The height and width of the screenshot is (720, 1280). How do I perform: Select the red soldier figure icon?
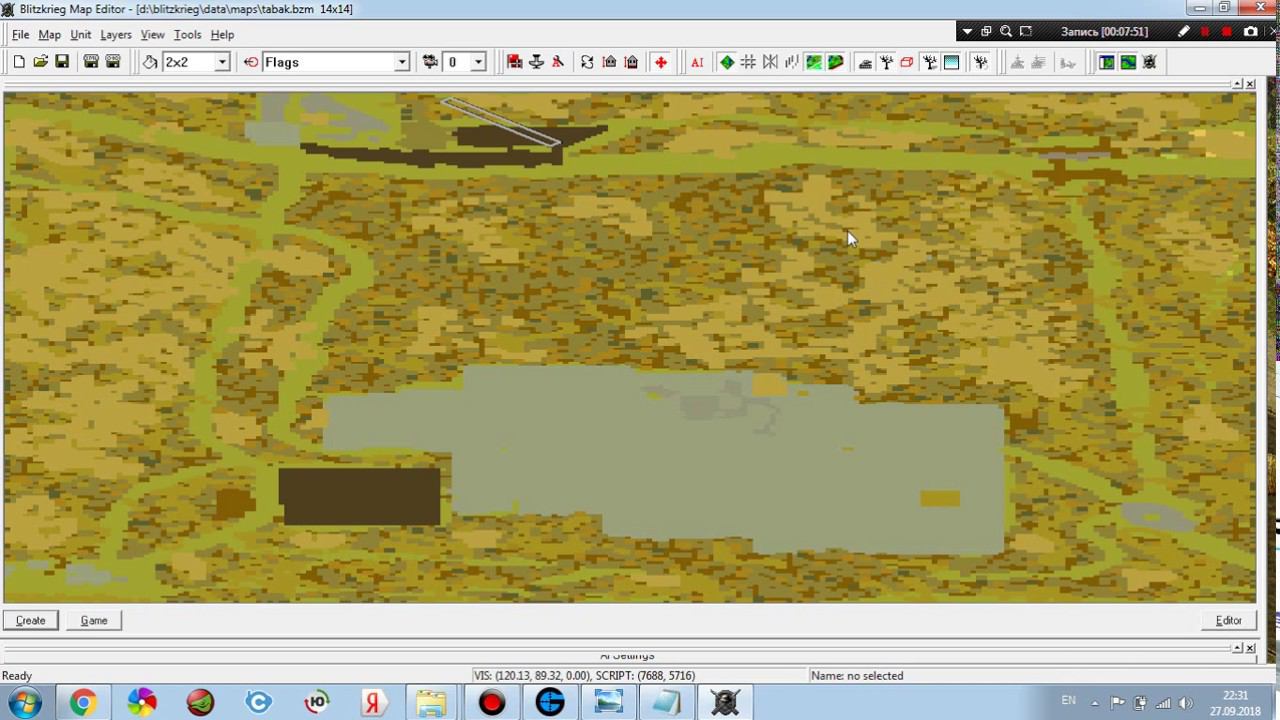(x=558, y=62)
